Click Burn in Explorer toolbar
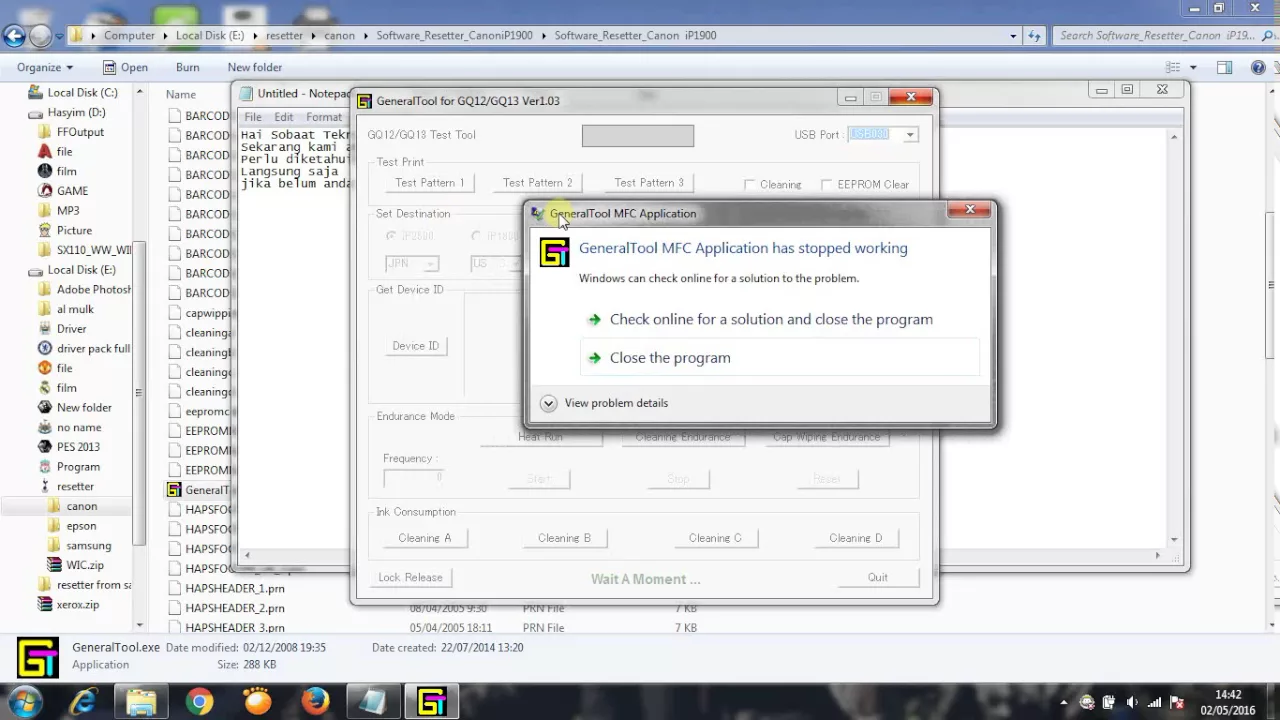Viewport: 1280px width, 720px height. pyautogui.click(x=187, y=67)
